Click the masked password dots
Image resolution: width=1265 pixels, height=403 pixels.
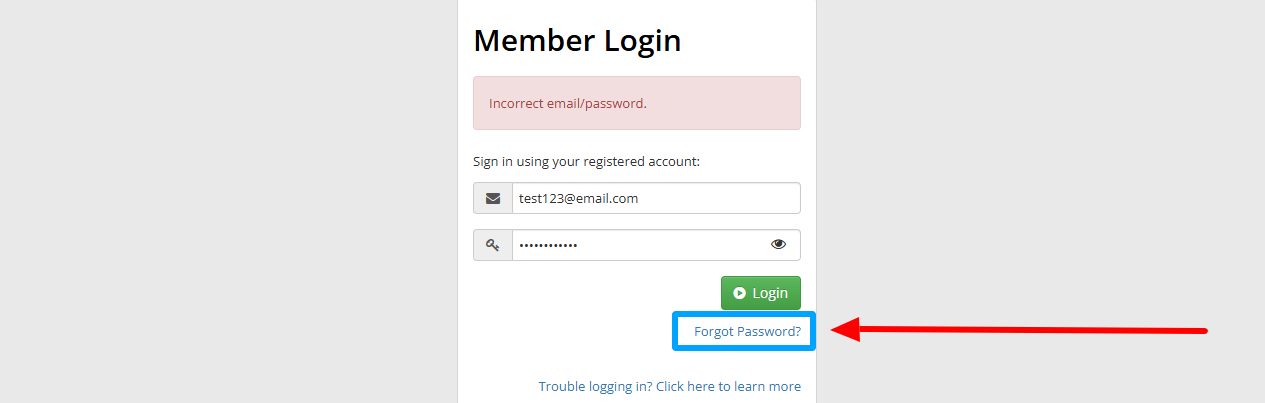548,245
